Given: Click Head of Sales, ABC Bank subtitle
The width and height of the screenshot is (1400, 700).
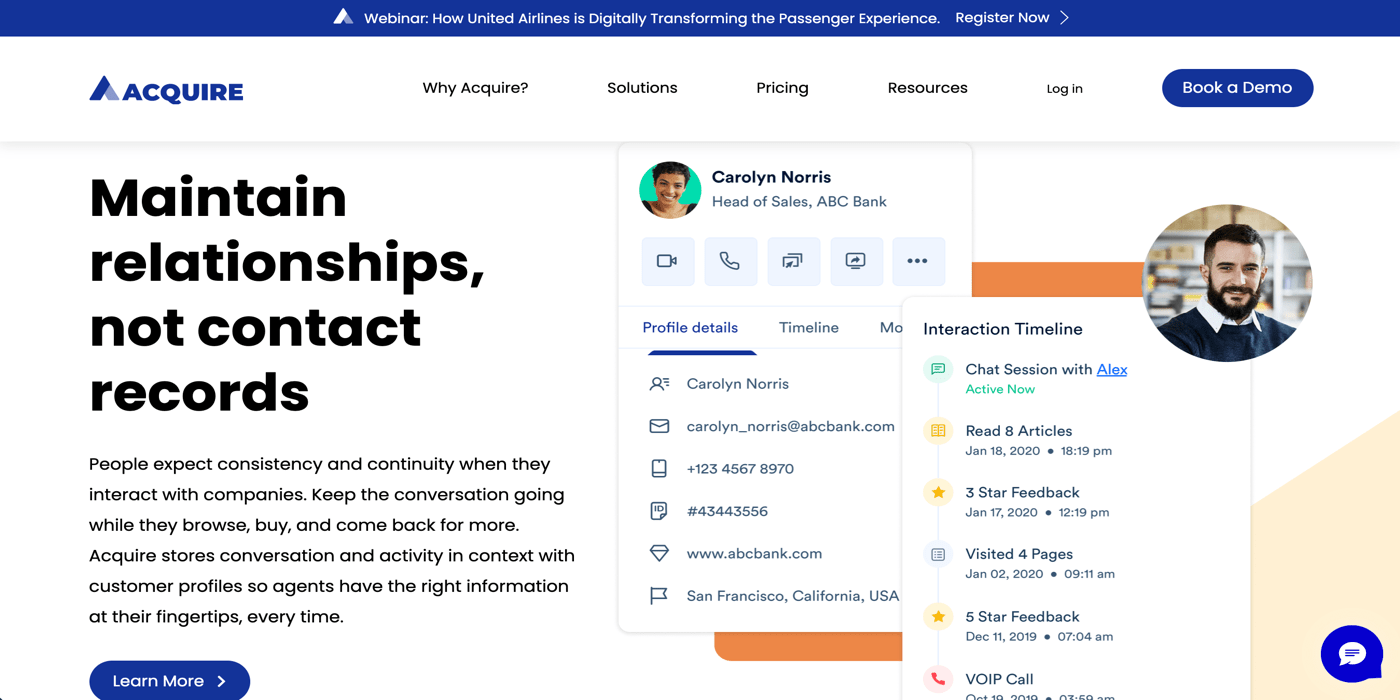Looking at the screenshot, I should pos(799,201).
